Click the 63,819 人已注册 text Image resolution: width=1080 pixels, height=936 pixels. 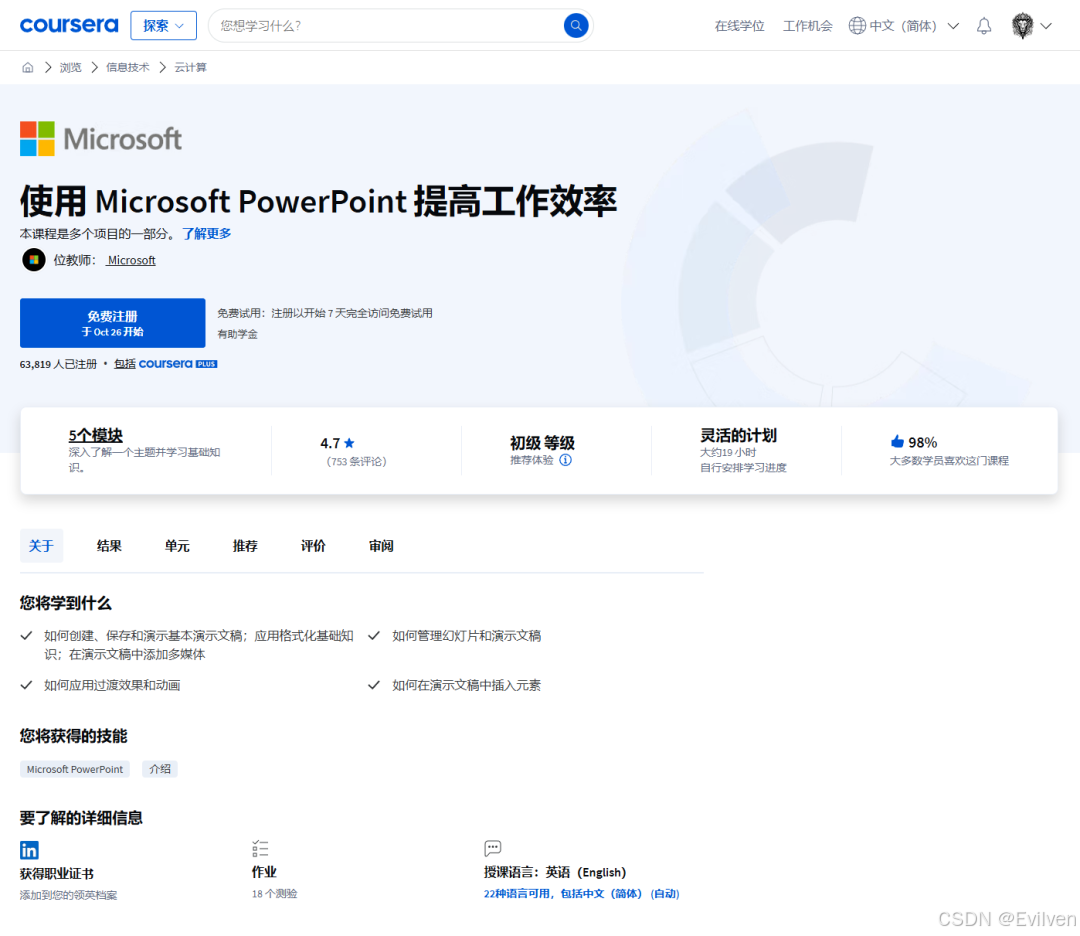[x=59, y=364]
